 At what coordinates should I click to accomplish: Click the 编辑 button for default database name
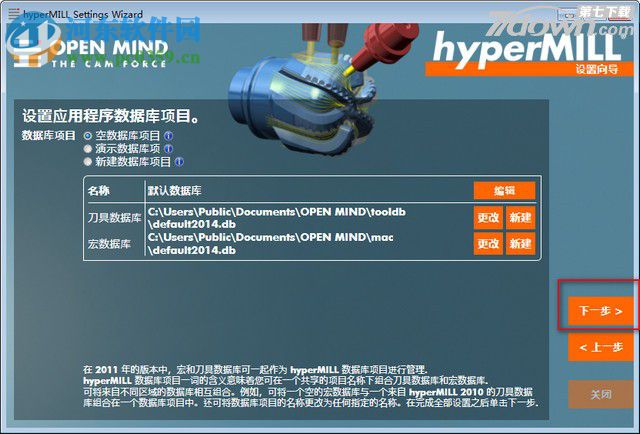point(504,191)
